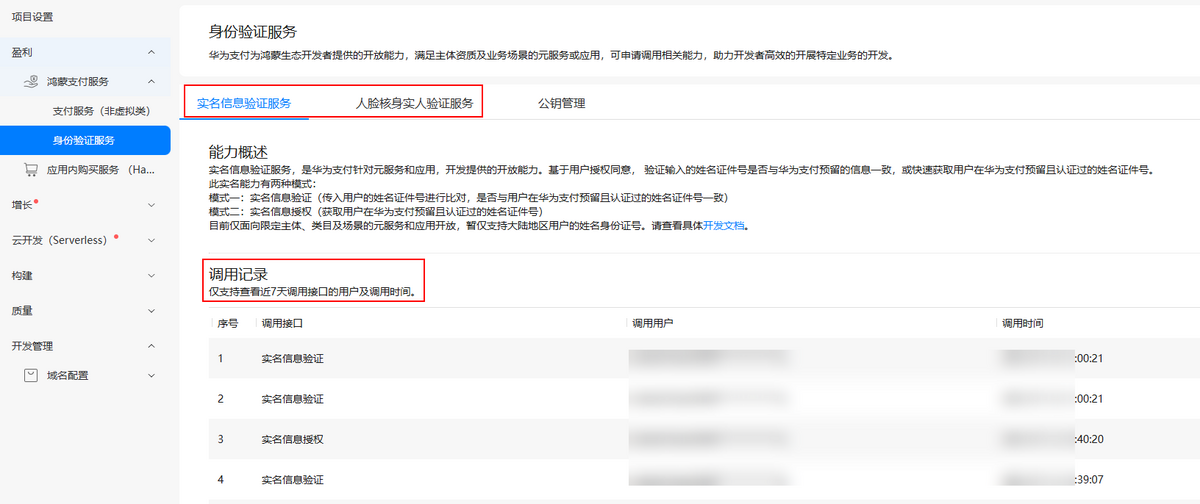Image resolution: width=1200 pixels, height=504 pixels.
Task: Click the 鸿蒙支付服务 icon in the sidebar
Action: [32, 81]
